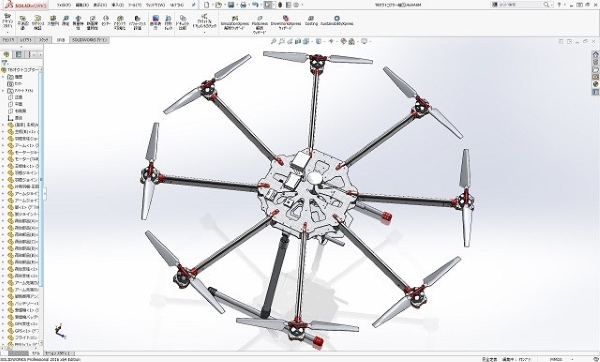600x362 pixels.
Task: Open the SOLIDWORKS Resources home icon in task pane
Action: [x=595, y=54]
